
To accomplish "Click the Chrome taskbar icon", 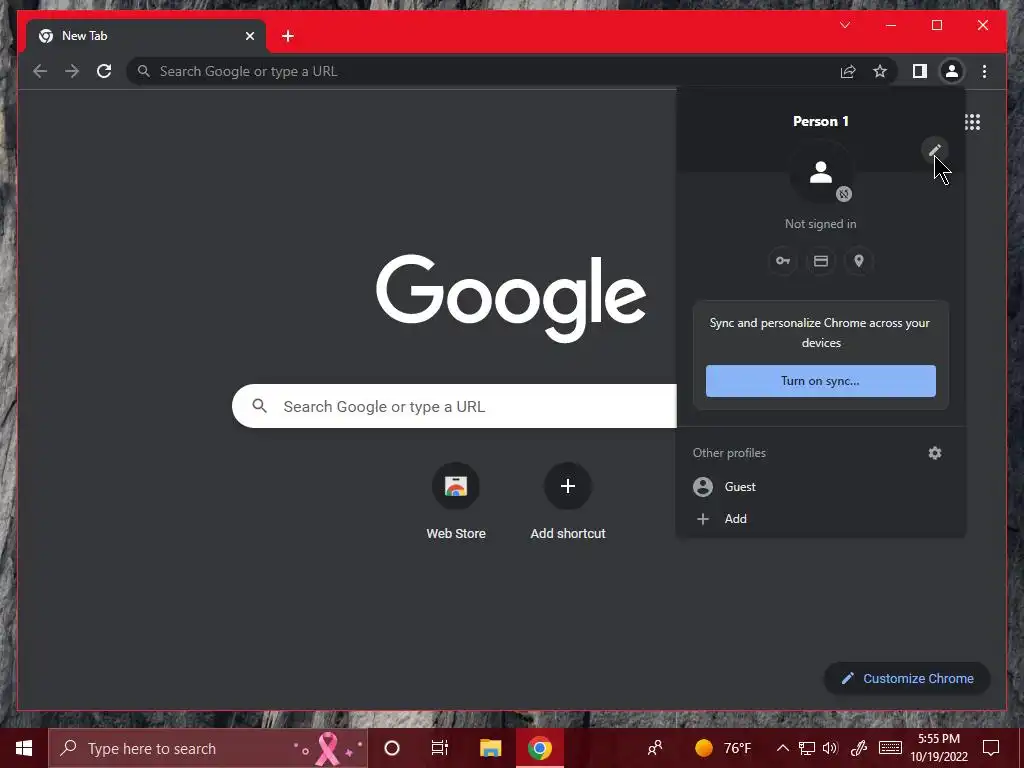I will pos(540,748).
